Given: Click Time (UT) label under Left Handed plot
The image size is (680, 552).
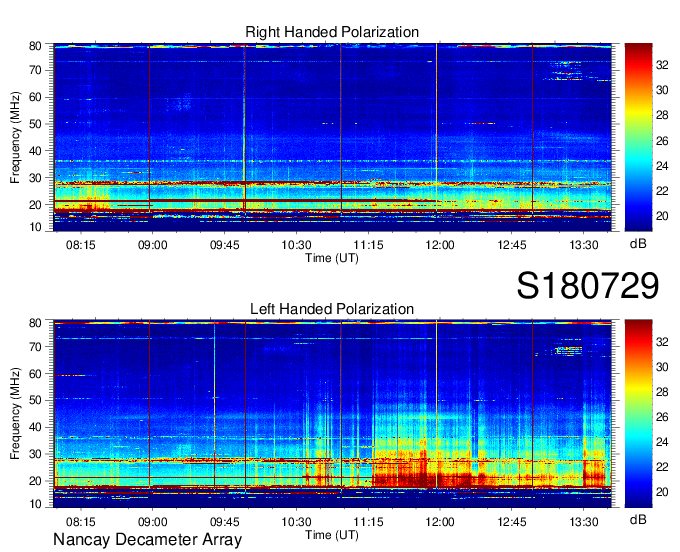Looking at the screenshot, I should [x=332, y=535].
